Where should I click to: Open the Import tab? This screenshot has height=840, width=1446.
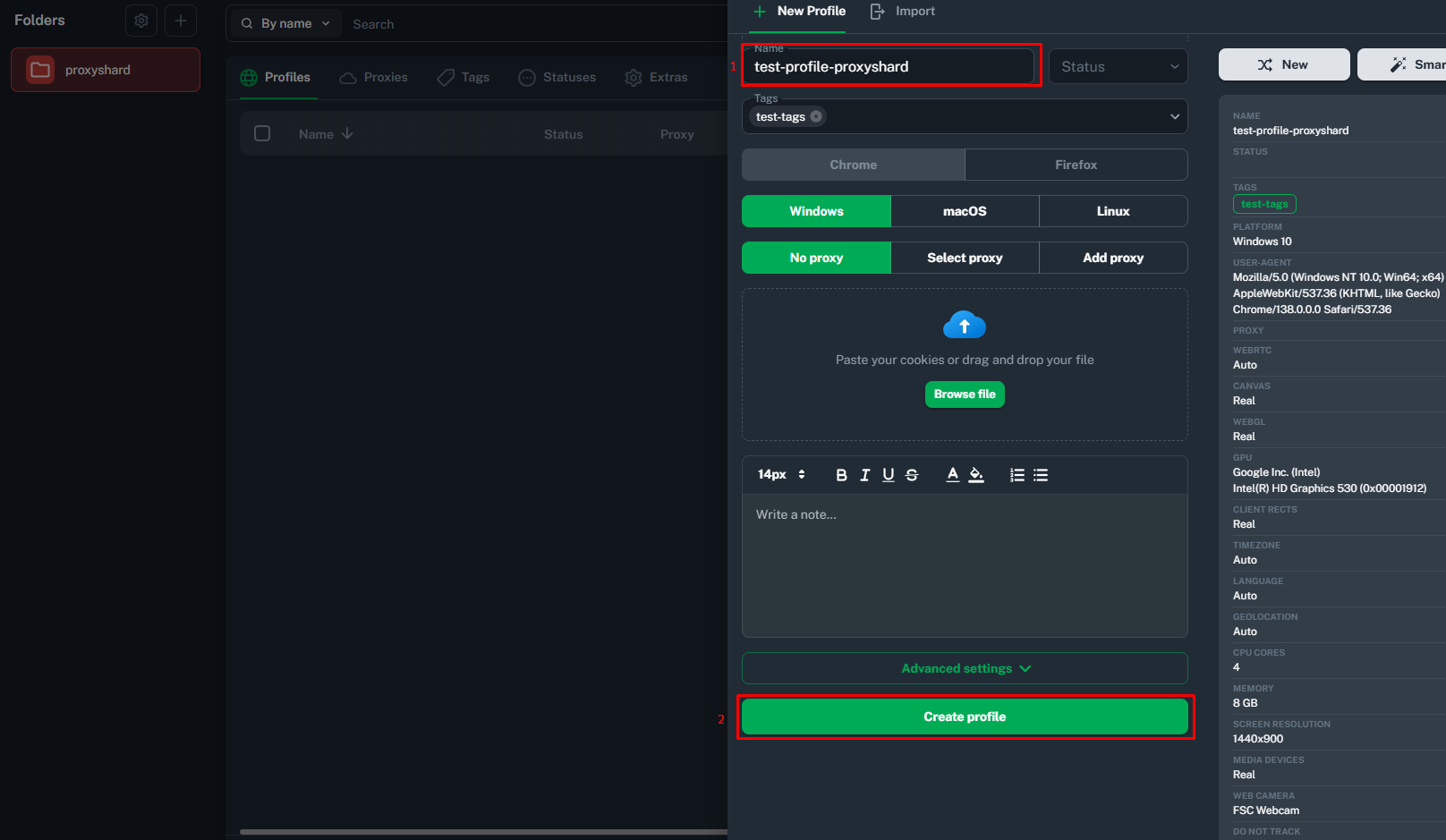click(903, 12)
